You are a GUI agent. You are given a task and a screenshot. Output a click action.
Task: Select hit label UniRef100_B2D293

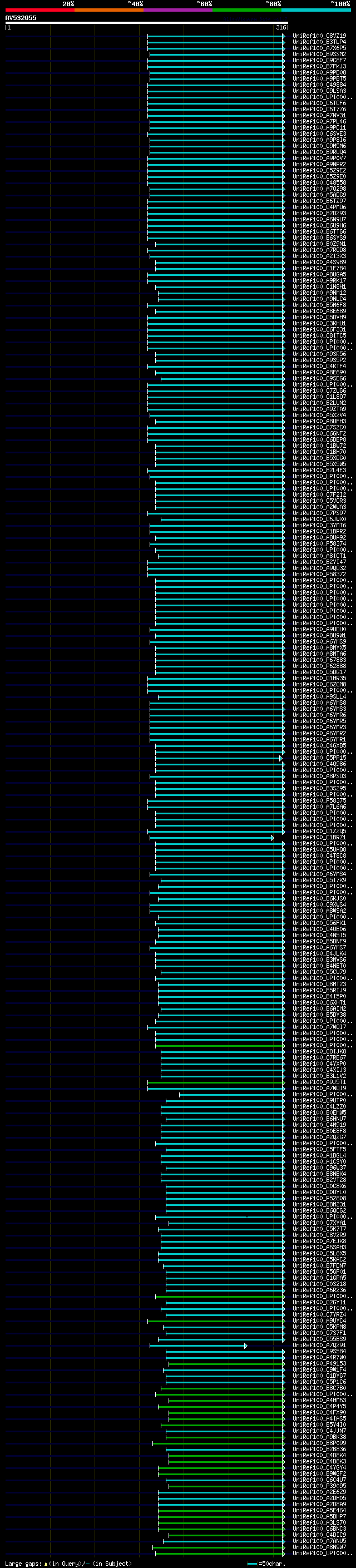pos(319,213)
